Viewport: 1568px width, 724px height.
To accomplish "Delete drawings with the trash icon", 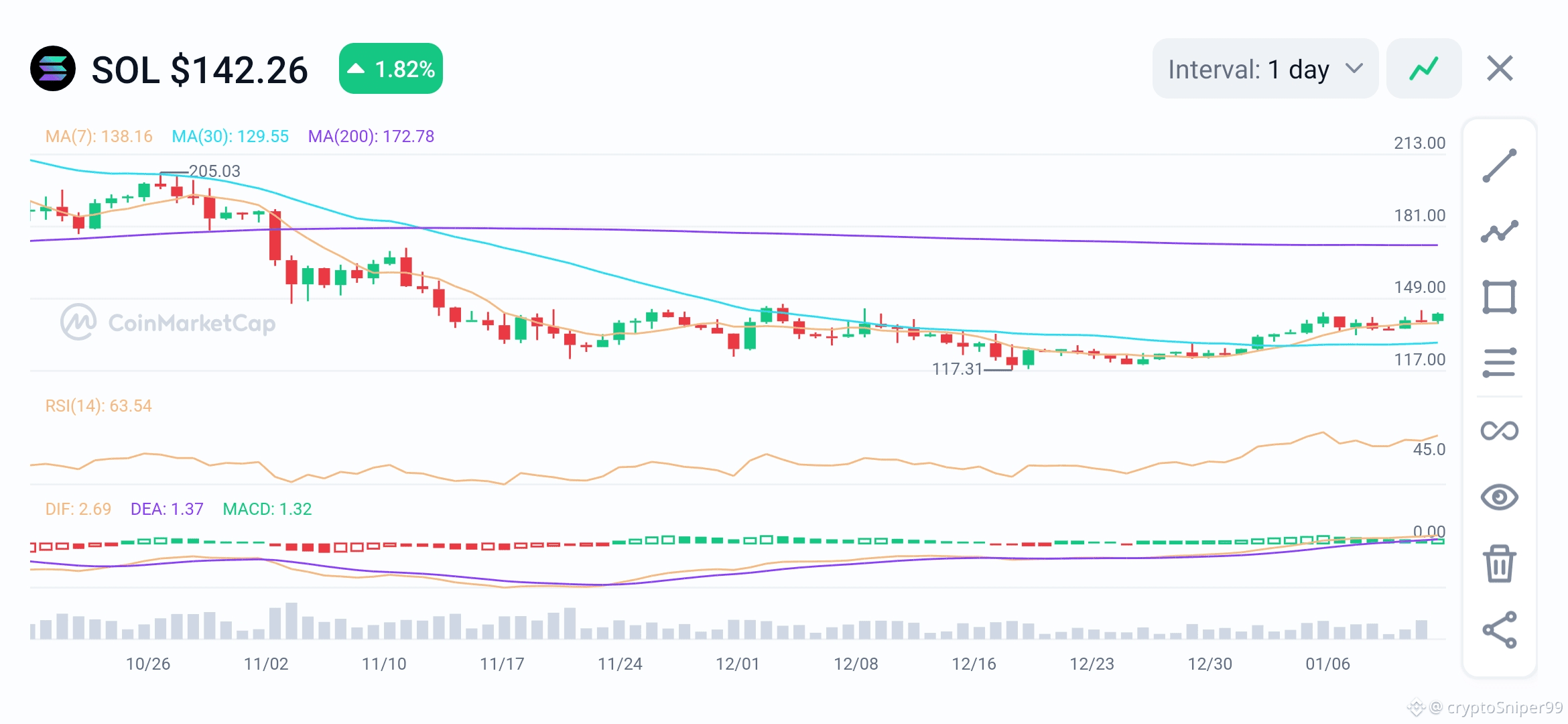I will [x=1499, y=563].
